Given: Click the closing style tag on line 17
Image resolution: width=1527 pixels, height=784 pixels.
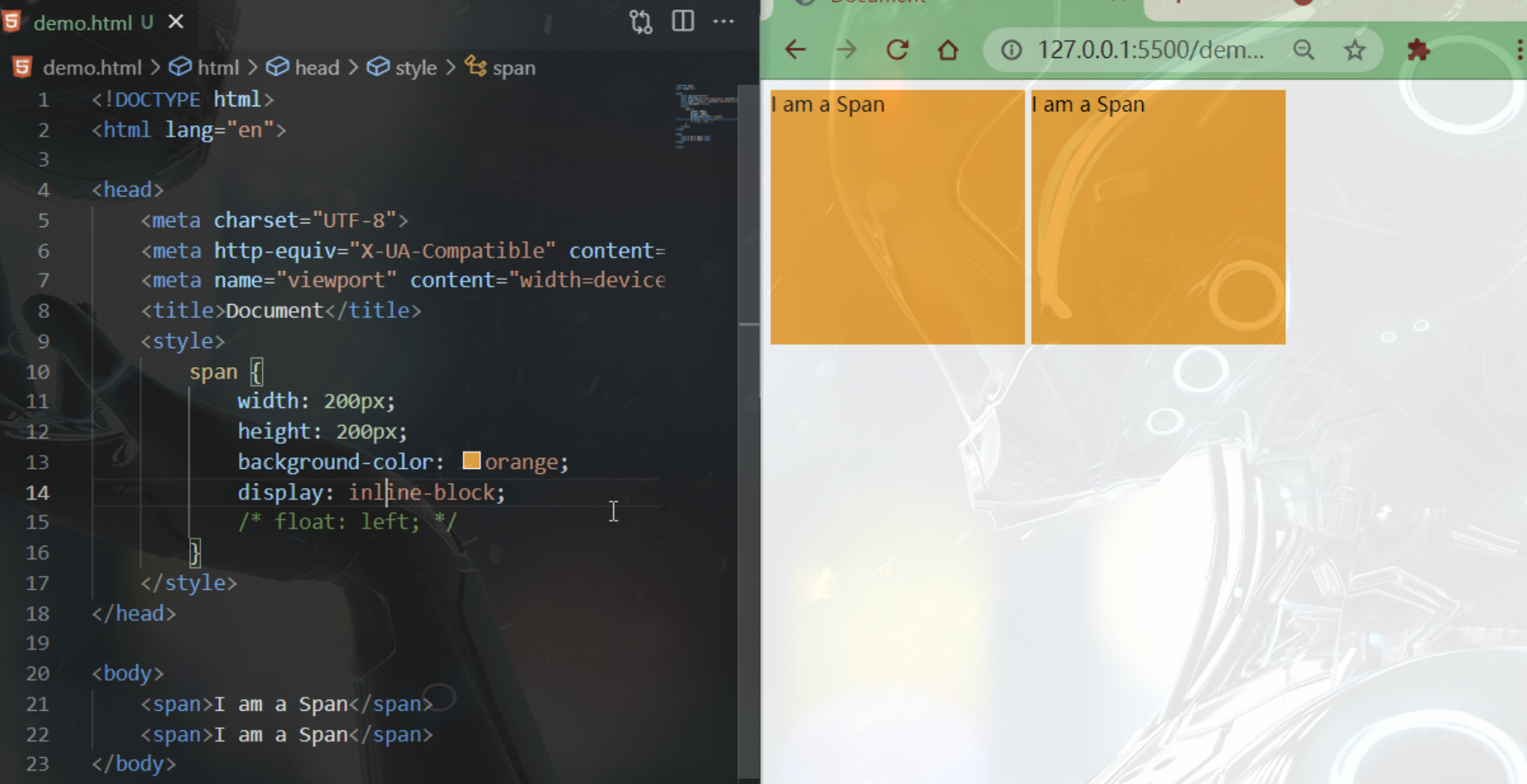Looking at the screenshot, I should (189, 583).
